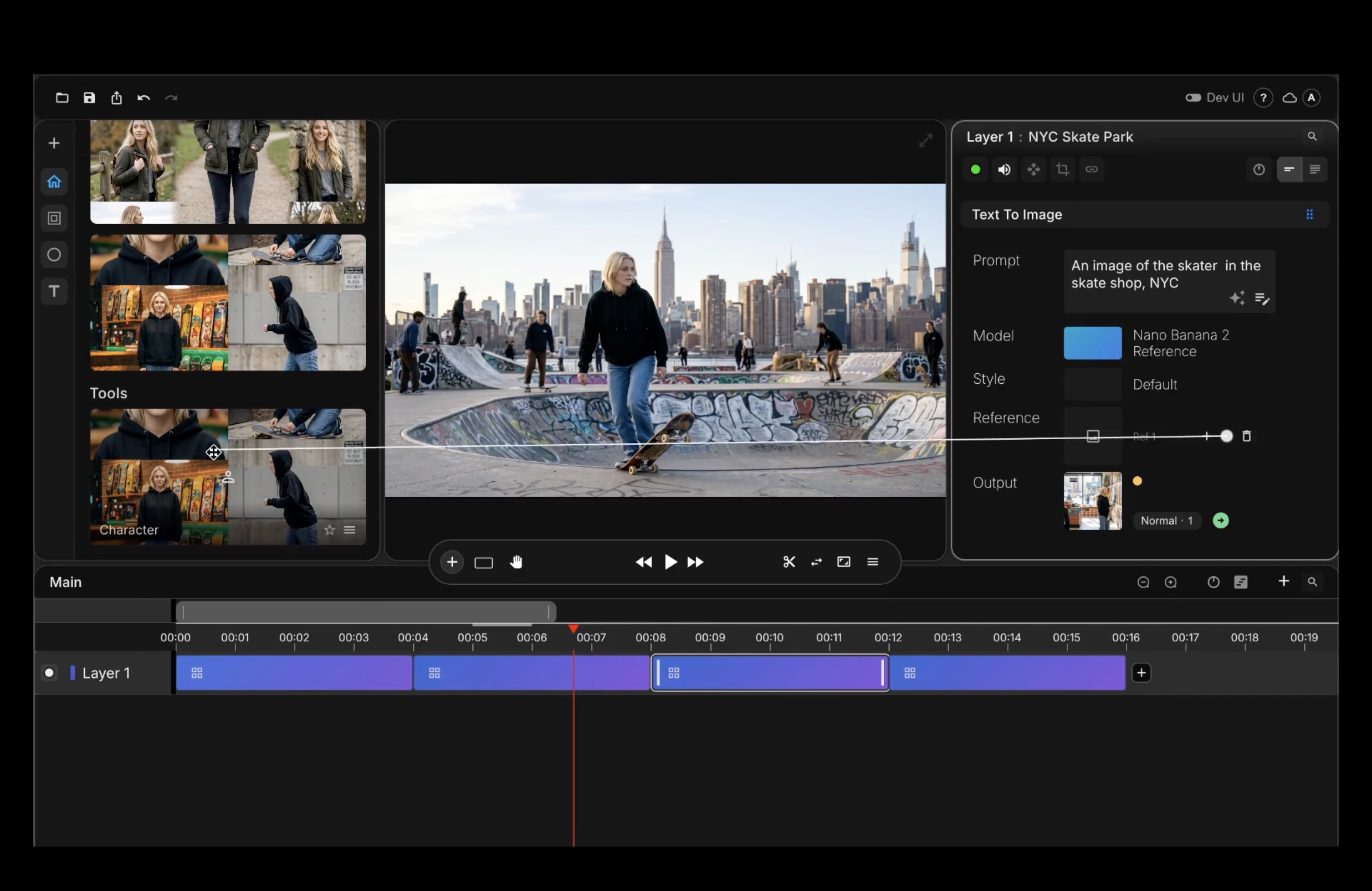
Task: Mute the layer audio speaker
Action: click(1004, 169)
